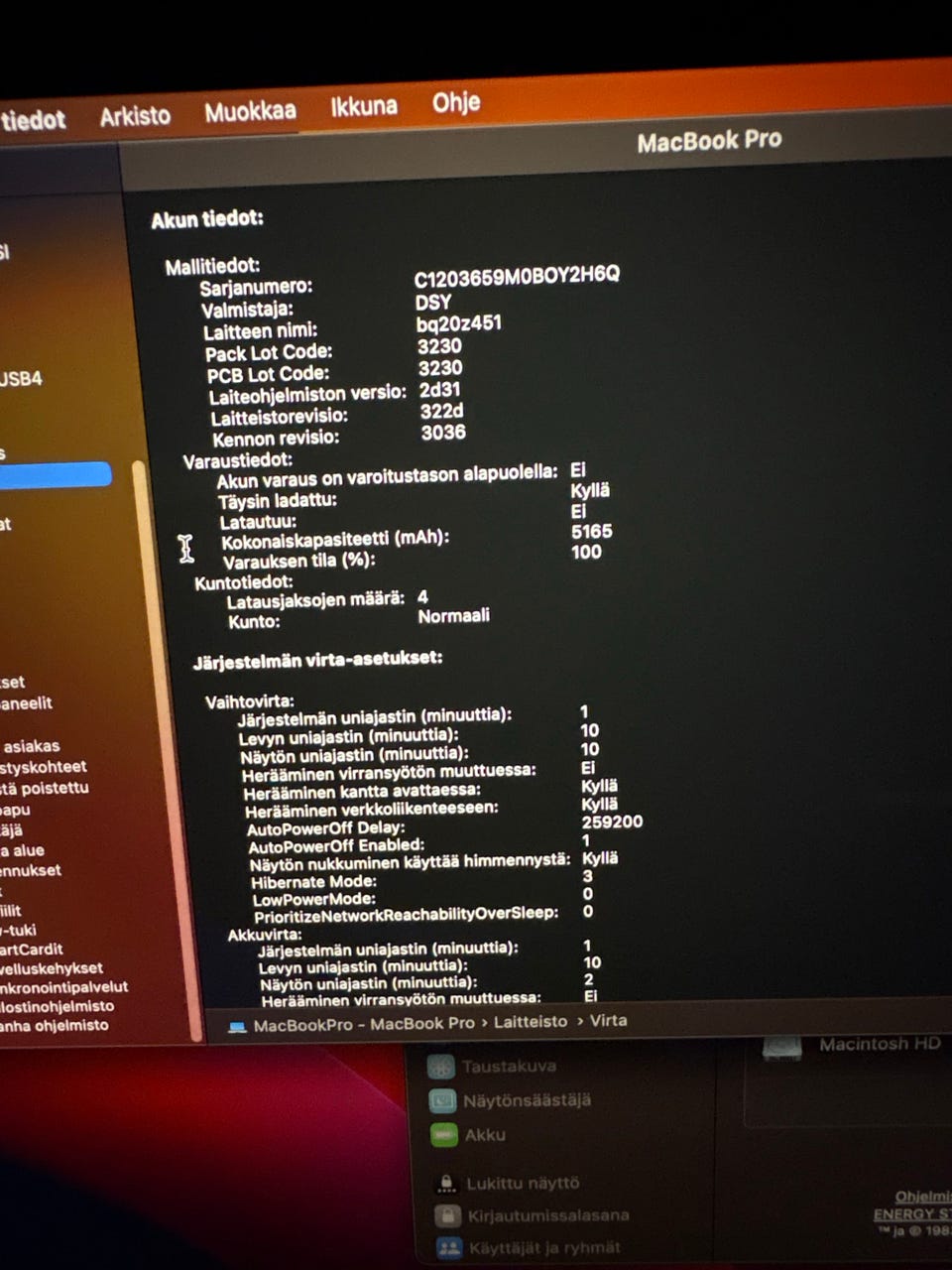Select the sidebar item ending 'velluskehykset'
Screen dimensions: 952x1270
click(x=52, y=967)
